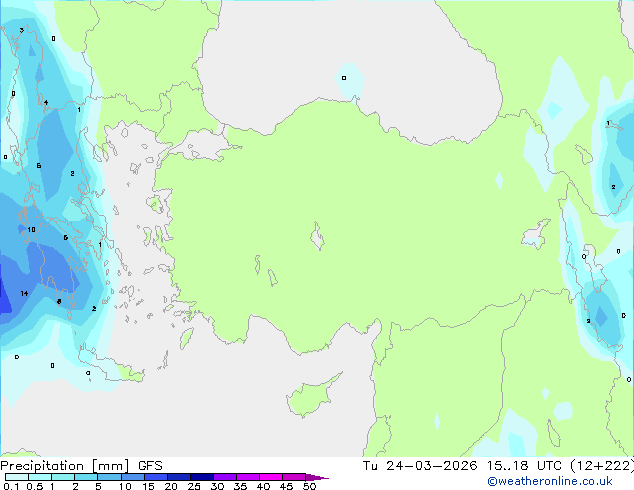
Task: Click the 35–40 mm violet legend swatch
Action: pos(248,477)
